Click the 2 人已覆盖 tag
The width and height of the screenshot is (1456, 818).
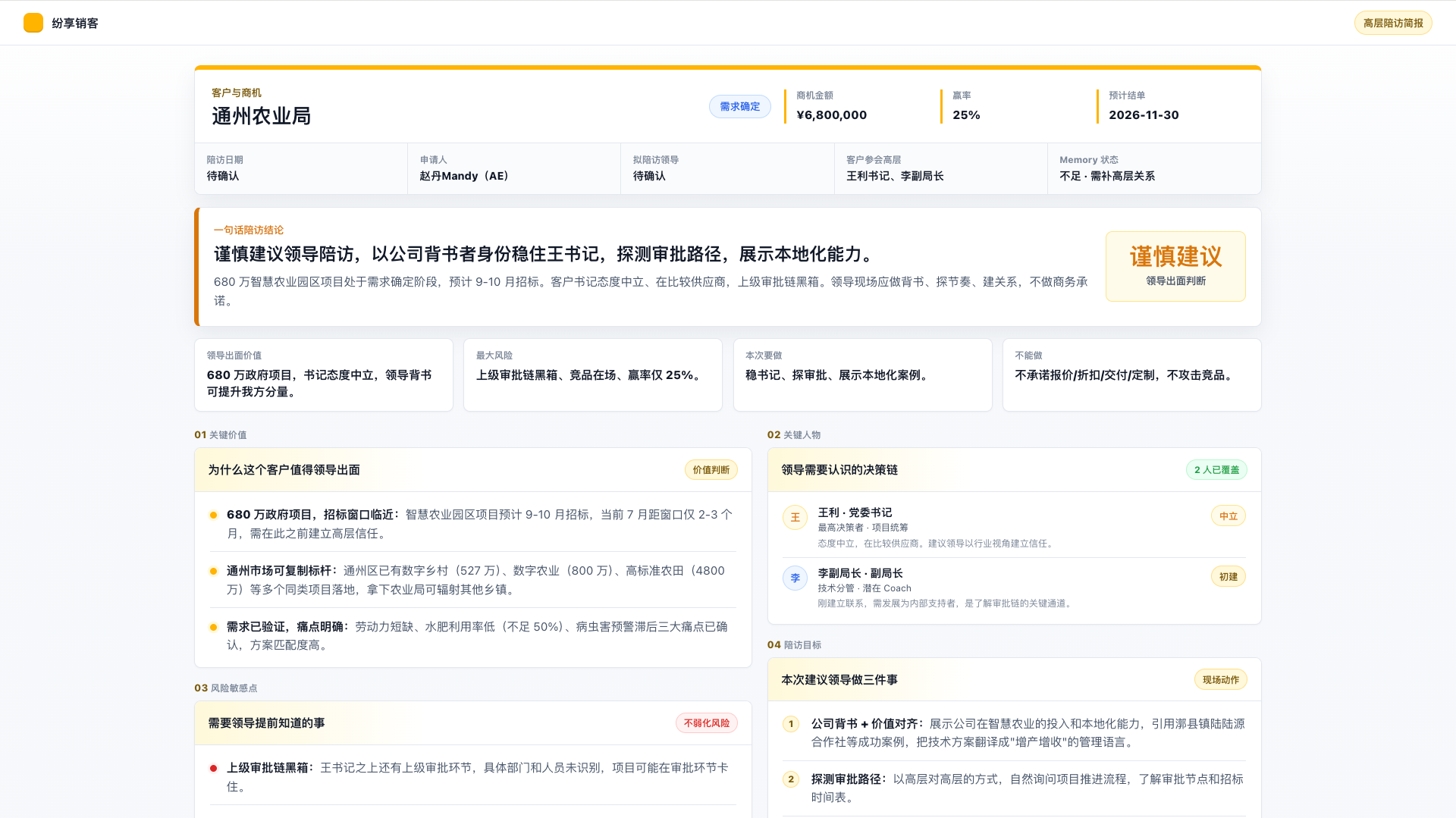pyautogui.click(x=1216, y=470)
